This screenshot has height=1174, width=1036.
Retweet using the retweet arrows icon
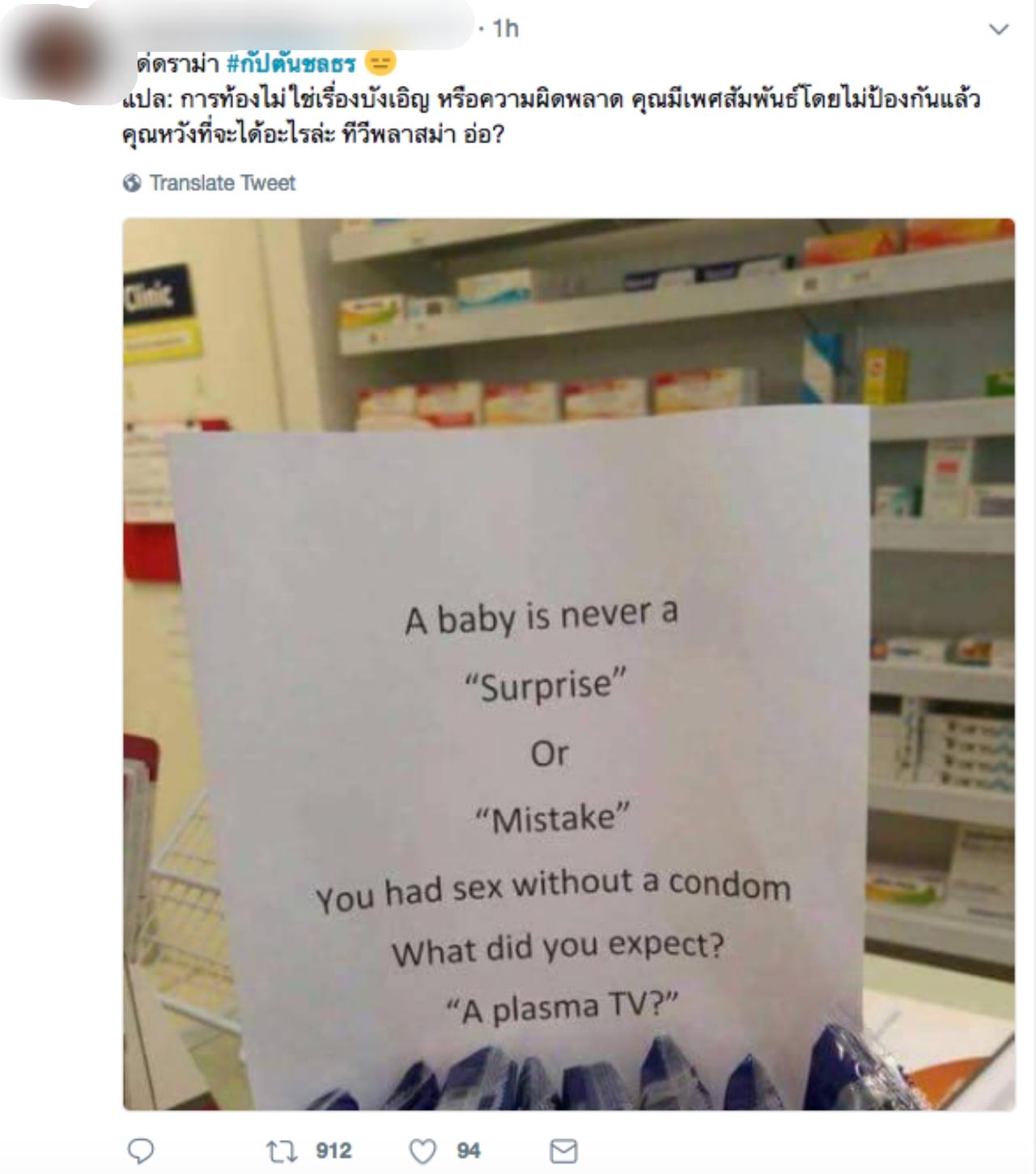[x=282, y=1151]
